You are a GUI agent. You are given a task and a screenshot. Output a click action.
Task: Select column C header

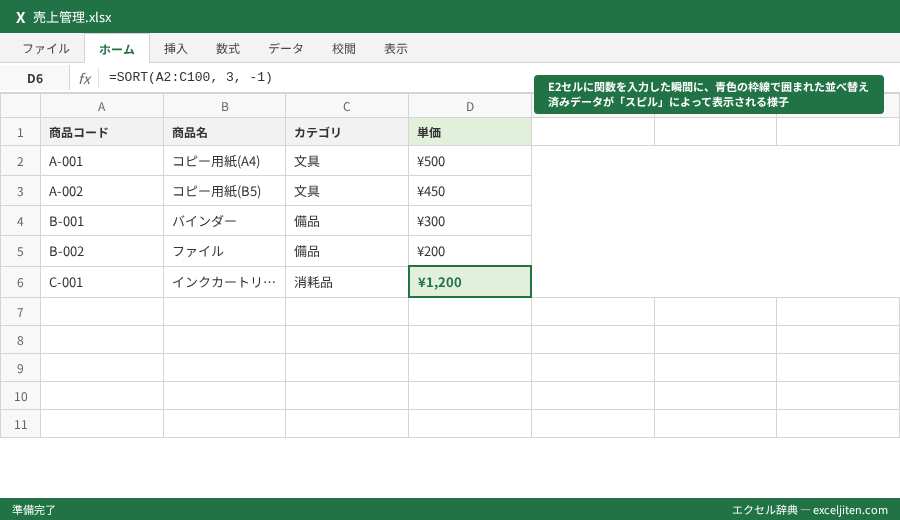tap(347, 106)
